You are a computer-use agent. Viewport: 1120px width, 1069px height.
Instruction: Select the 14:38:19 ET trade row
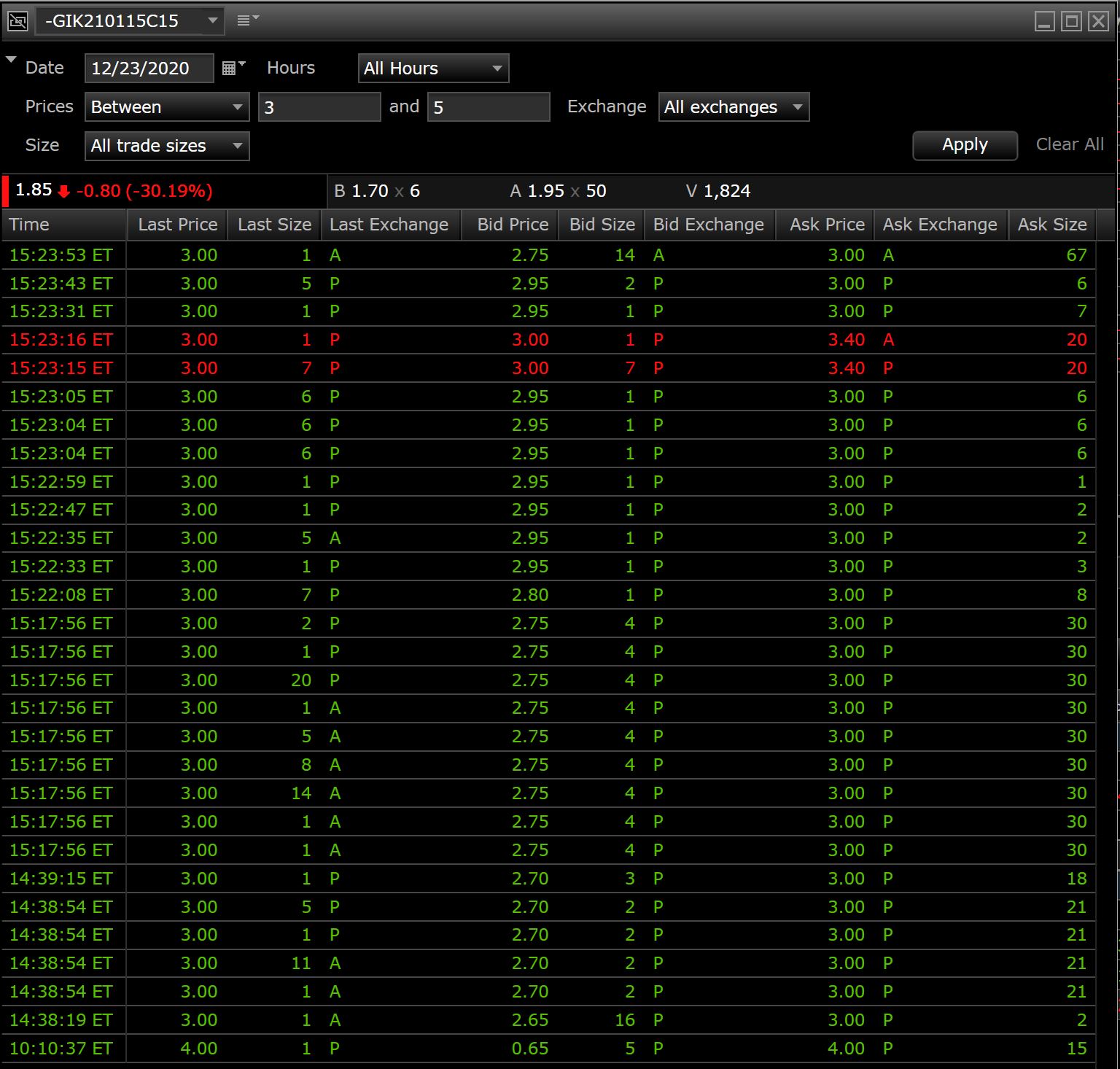tap(548, 1020)
